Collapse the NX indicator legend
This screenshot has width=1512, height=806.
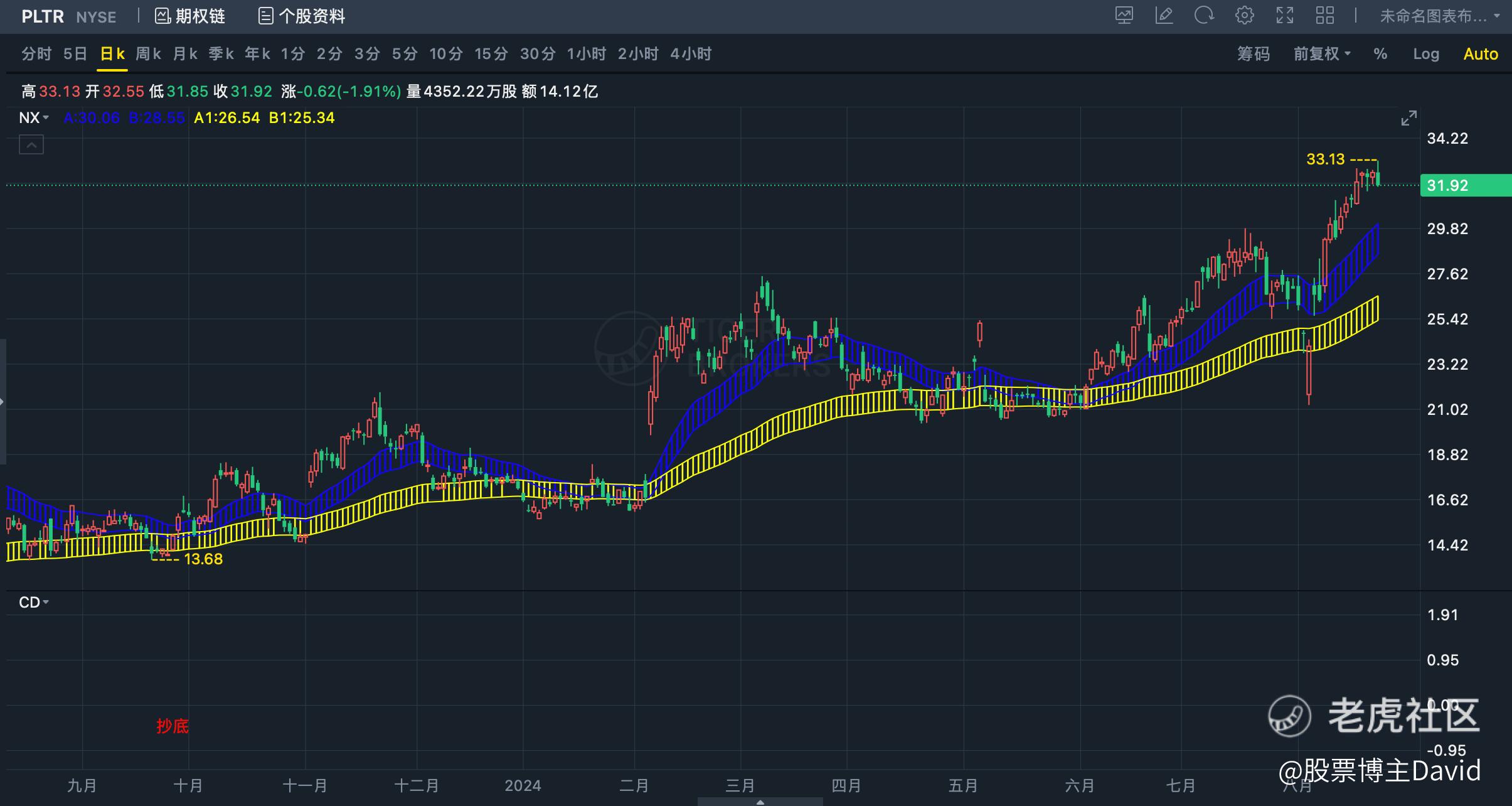[x=31, y=145]
